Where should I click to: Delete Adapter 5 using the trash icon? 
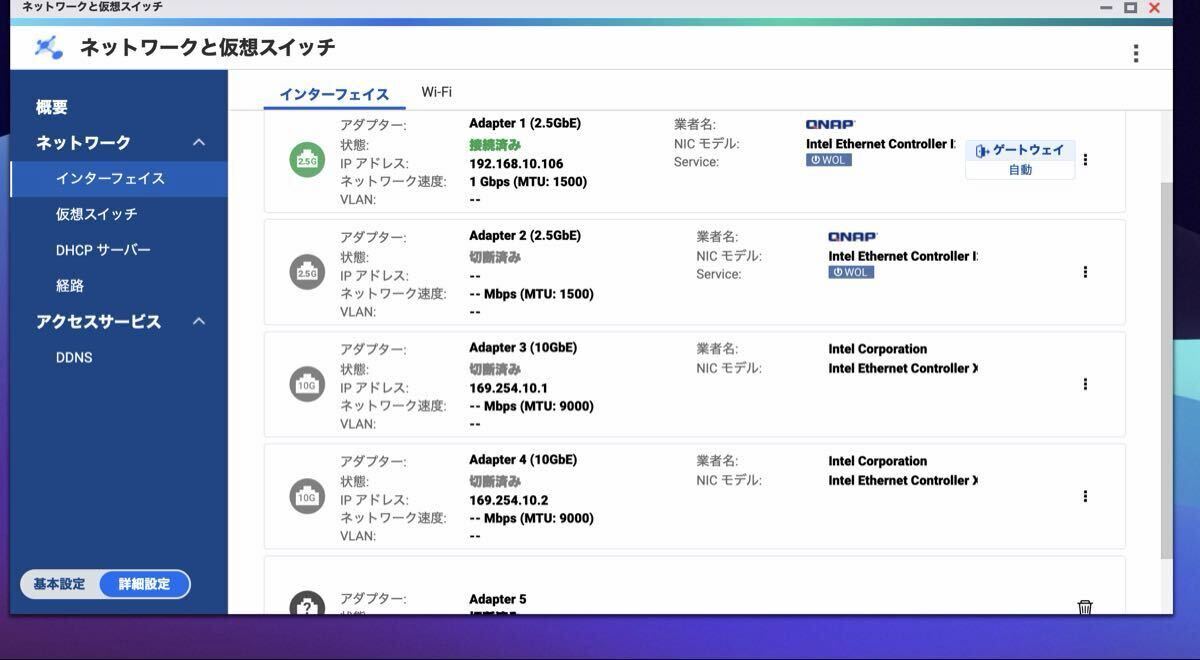tap(1085, 607)
